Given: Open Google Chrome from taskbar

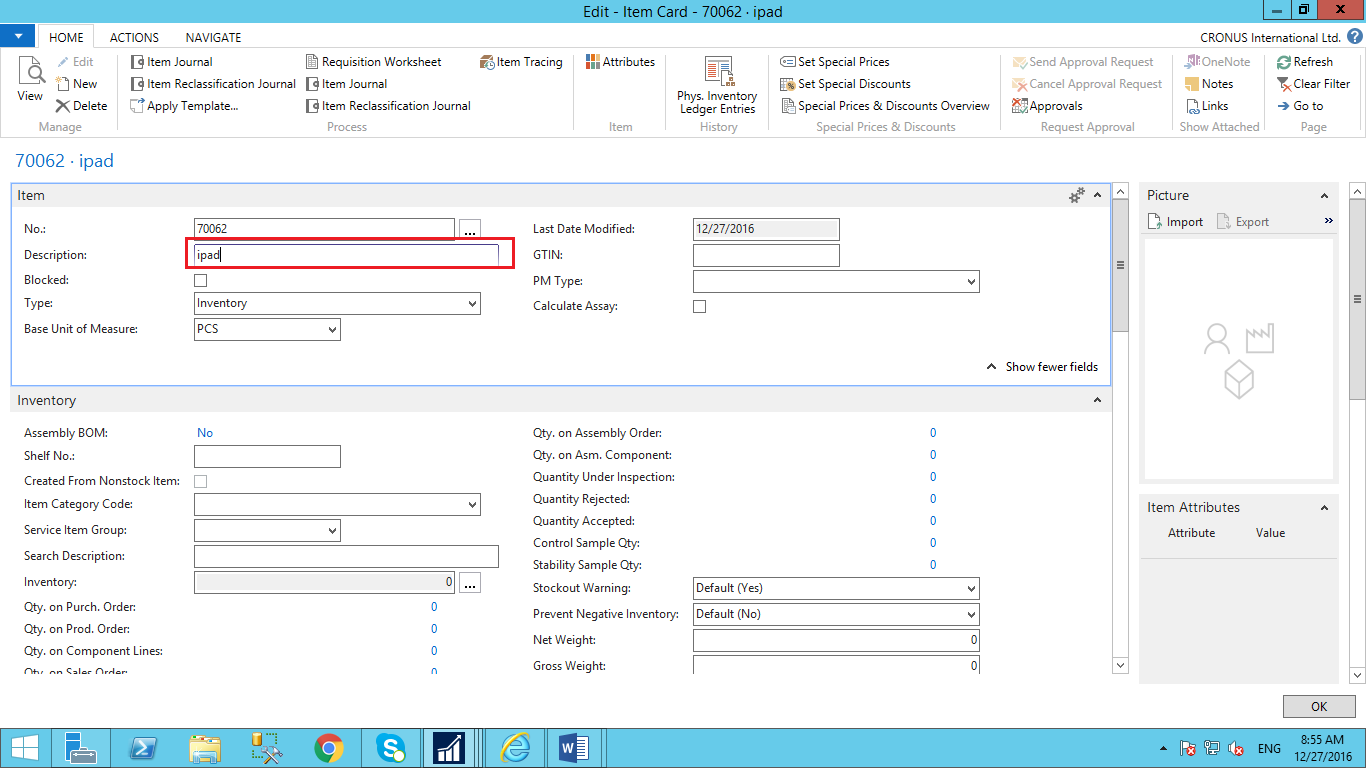Looking at the screenshot, I should point(329,748).
